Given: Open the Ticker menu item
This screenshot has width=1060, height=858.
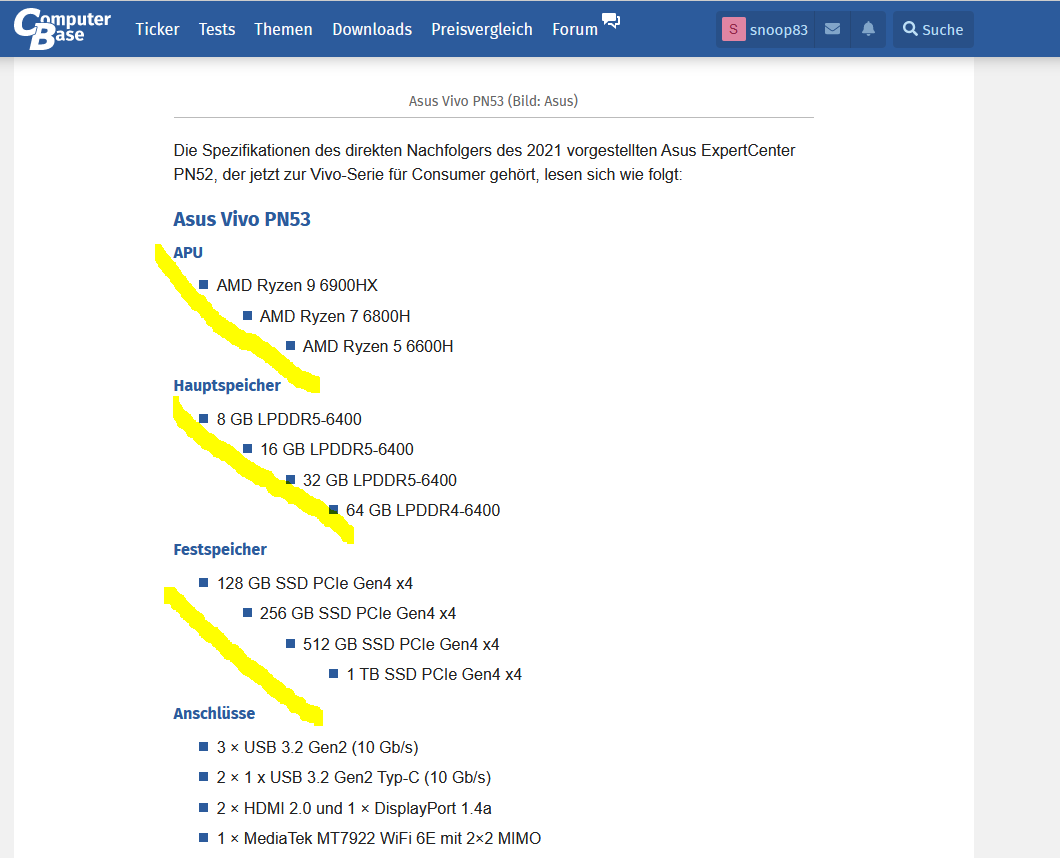Looking at the screenshot, I should click(x=157, y=29).
